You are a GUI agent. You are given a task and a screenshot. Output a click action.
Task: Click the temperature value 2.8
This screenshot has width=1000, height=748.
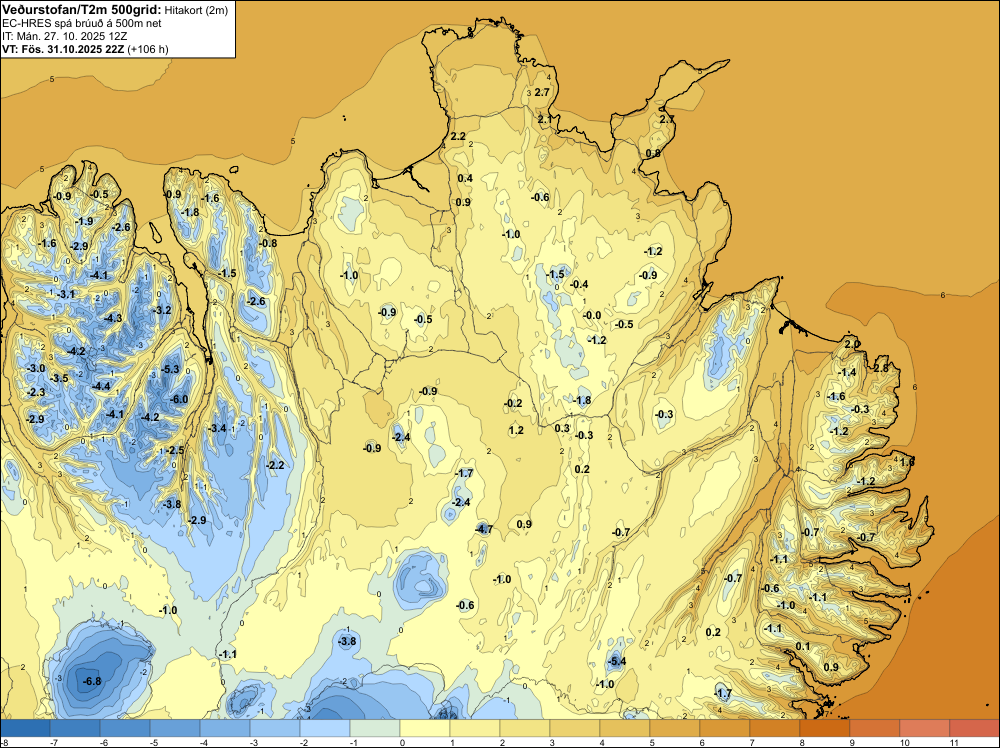click(881, 368)
